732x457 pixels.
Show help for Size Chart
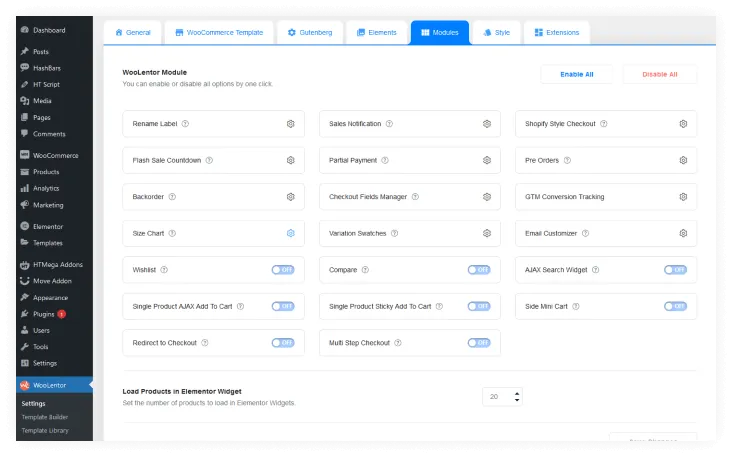tap(172, 233)
